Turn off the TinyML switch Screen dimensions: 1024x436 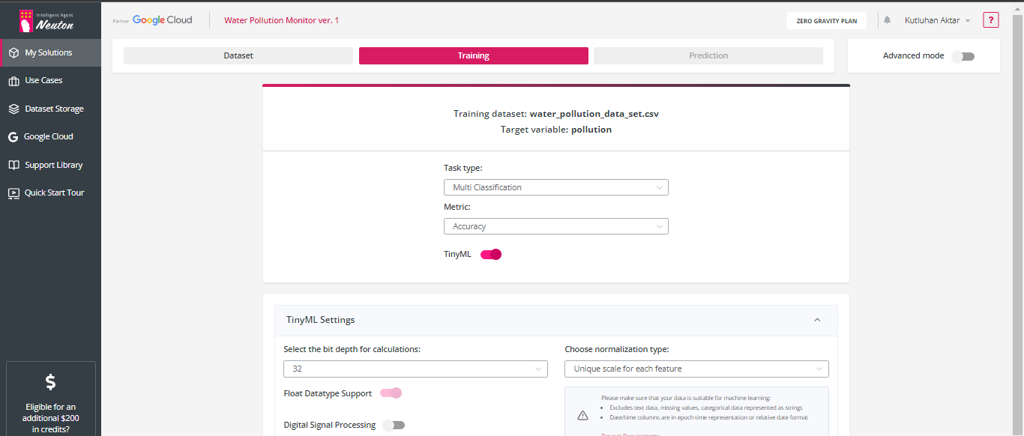491,255
